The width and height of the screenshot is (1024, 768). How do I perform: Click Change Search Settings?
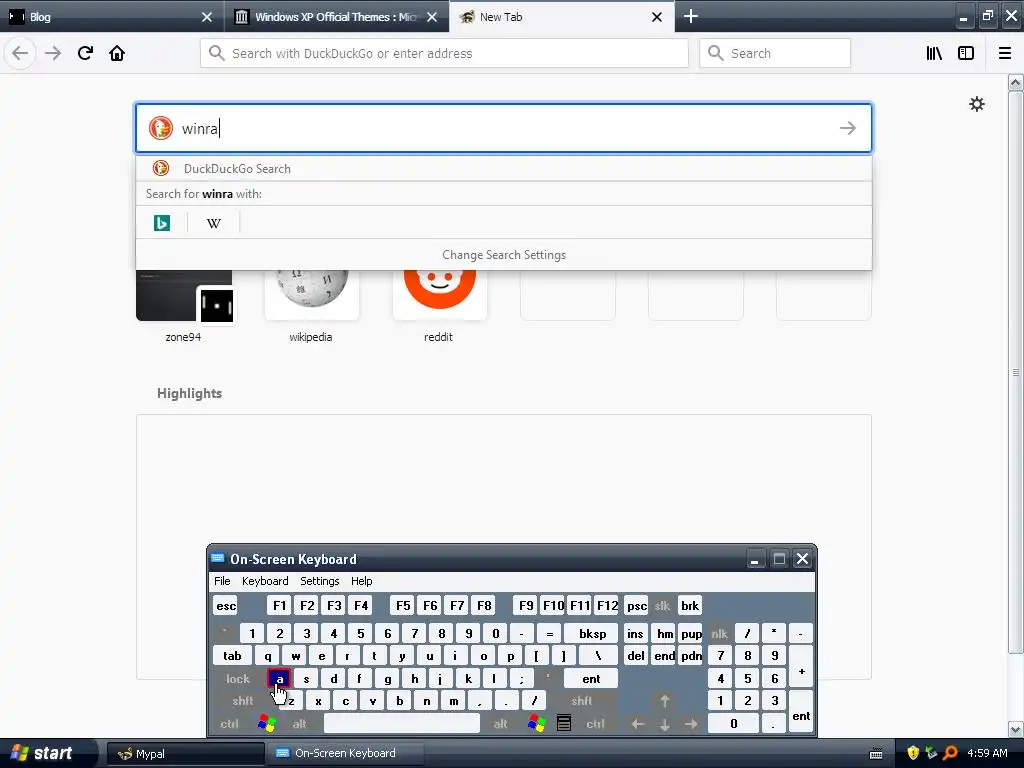coord(504,255)
